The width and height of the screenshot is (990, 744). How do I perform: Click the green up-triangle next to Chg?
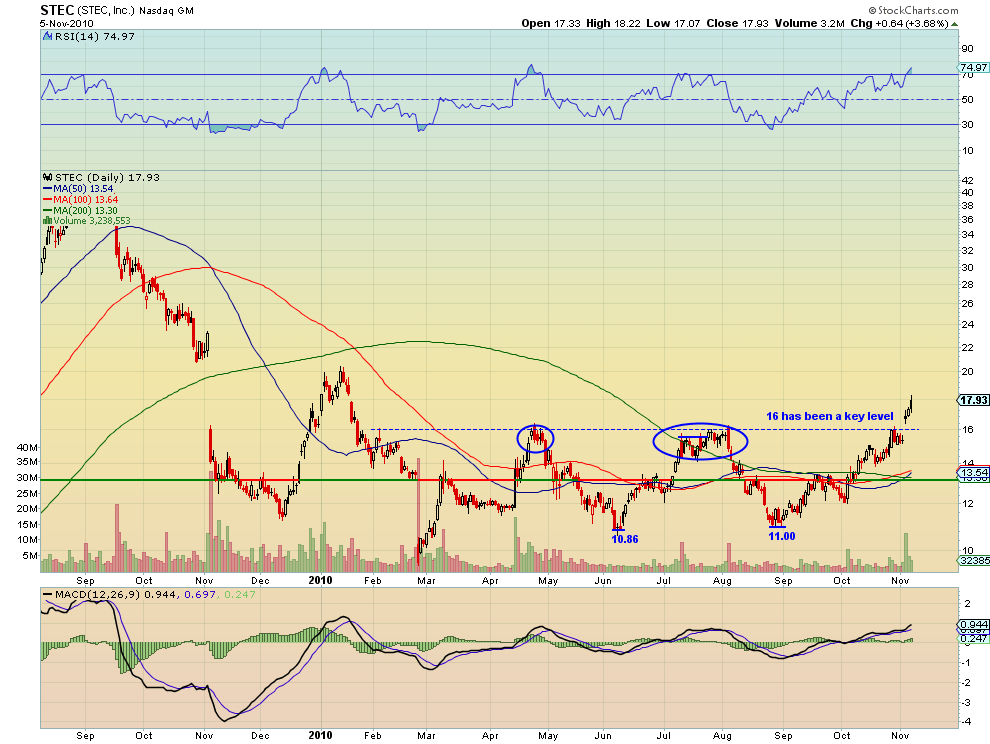point(955,24)
